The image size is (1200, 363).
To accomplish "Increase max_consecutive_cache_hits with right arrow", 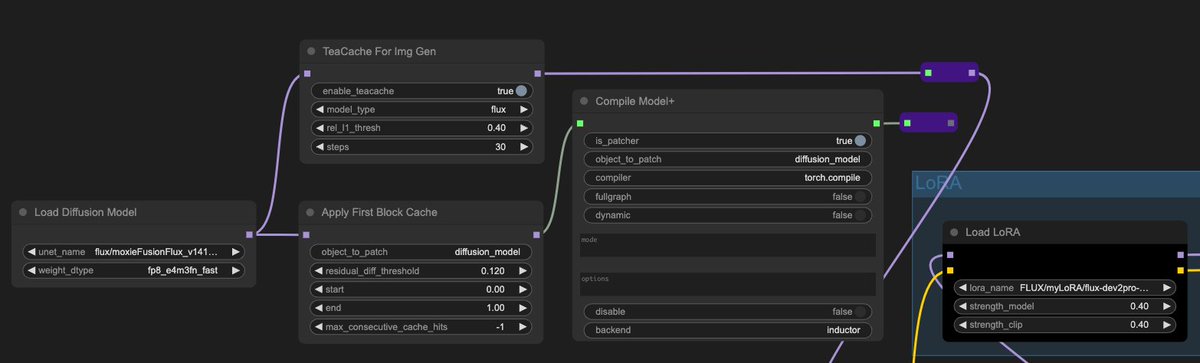I will [x=522, y=327].
